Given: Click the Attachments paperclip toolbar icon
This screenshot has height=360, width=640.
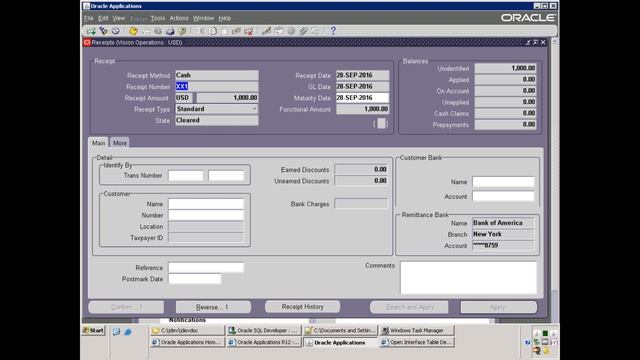Looking at the screenshot, I should click(303, 31).
